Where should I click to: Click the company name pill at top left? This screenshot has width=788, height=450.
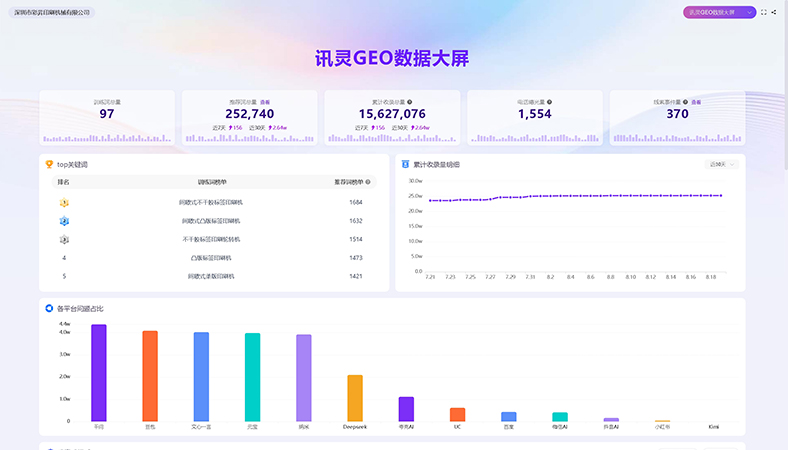[x=52, y=12]
